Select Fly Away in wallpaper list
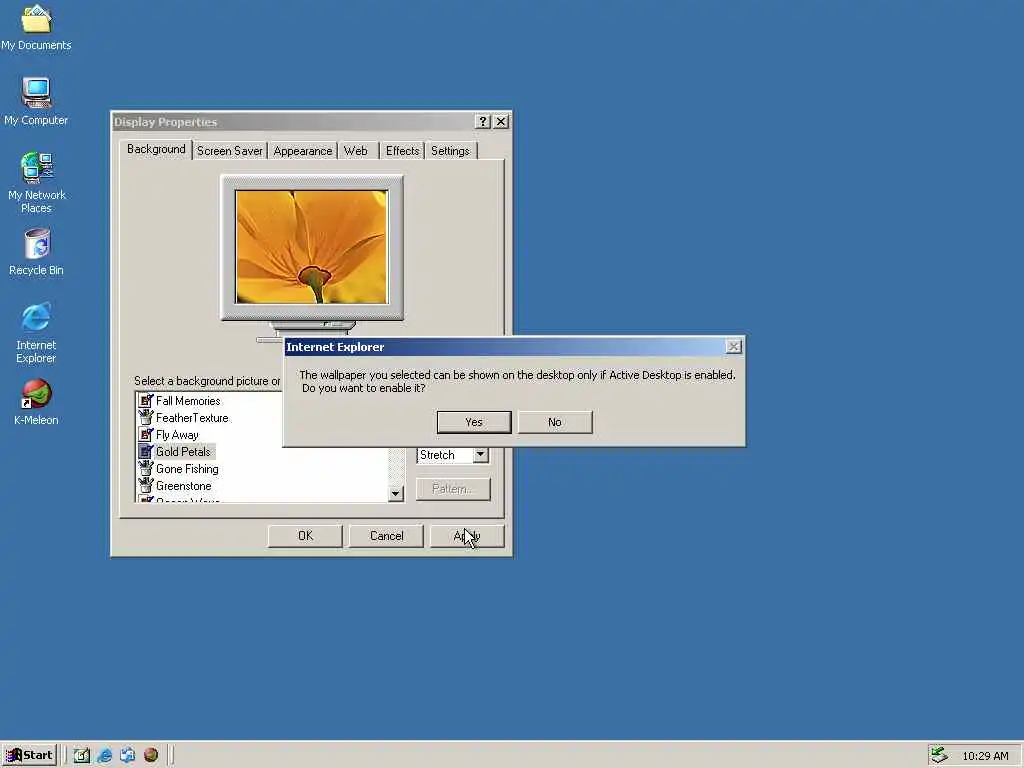The height and width of the screenshot is (768, 1024). pyautogui.click(x=177, y=435)
